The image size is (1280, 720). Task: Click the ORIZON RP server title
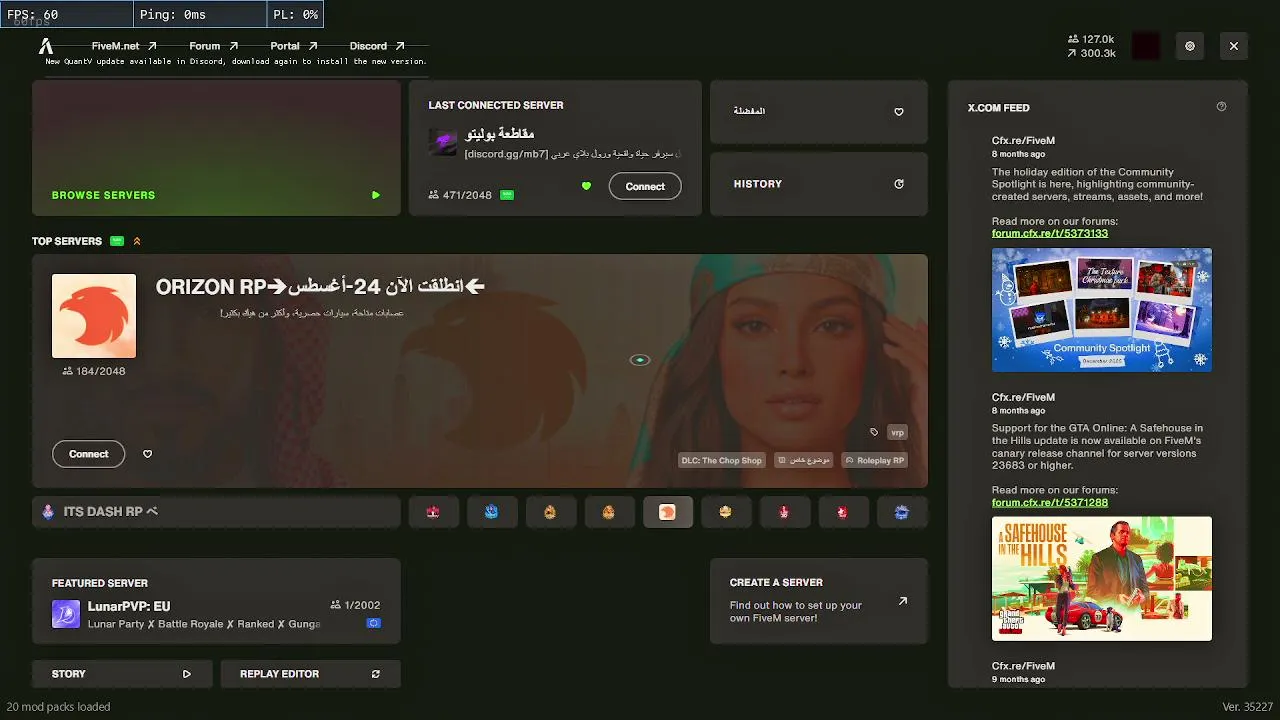pyautogui.click(x=321, y=287)
